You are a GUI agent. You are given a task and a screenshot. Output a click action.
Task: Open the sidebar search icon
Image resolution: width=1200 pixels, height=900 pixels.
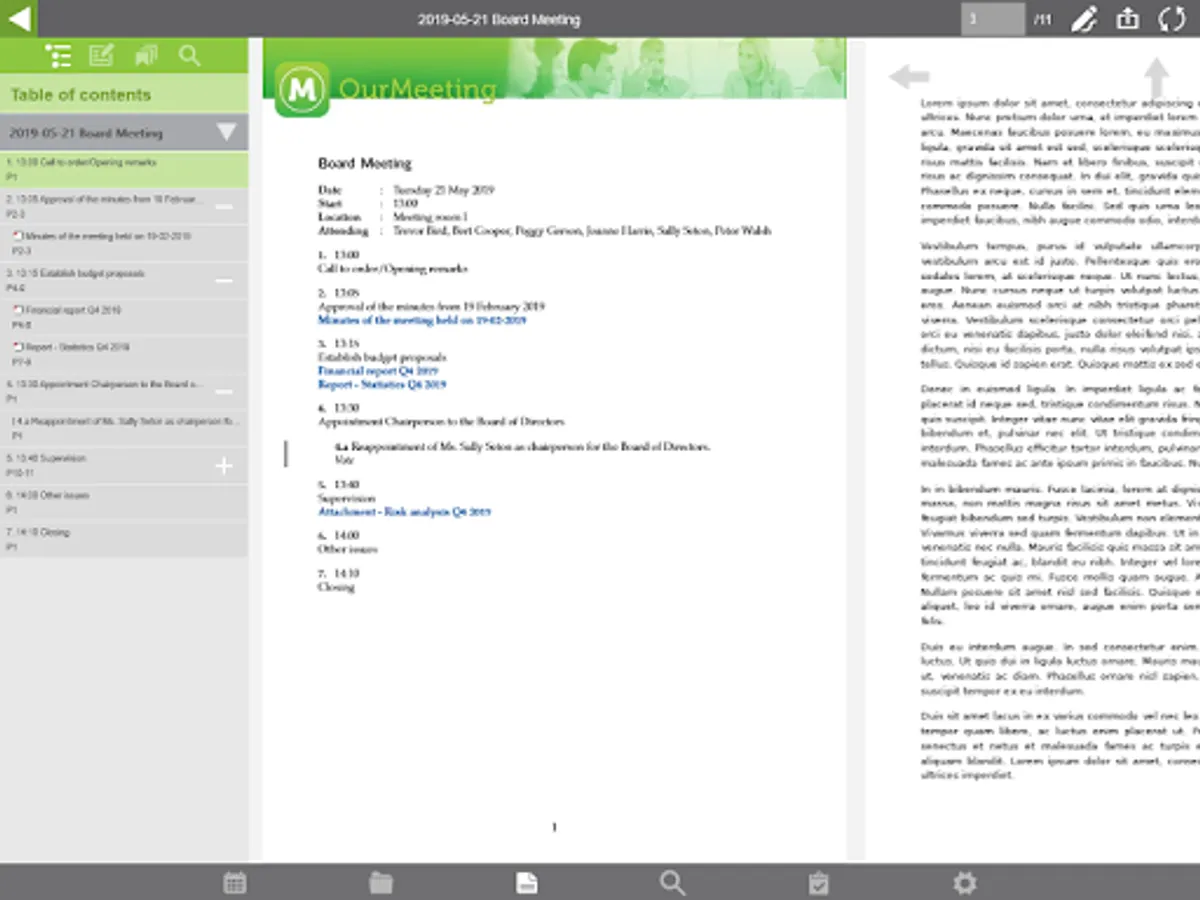coord(189,56)
